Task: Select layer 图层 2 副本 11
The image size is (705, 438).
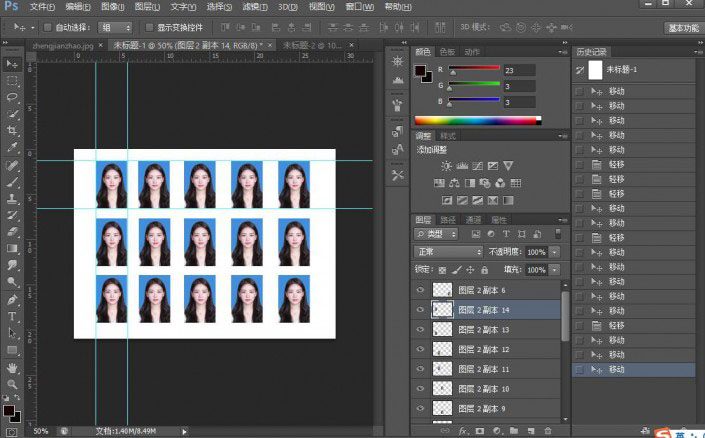Action: coord(483,368)
